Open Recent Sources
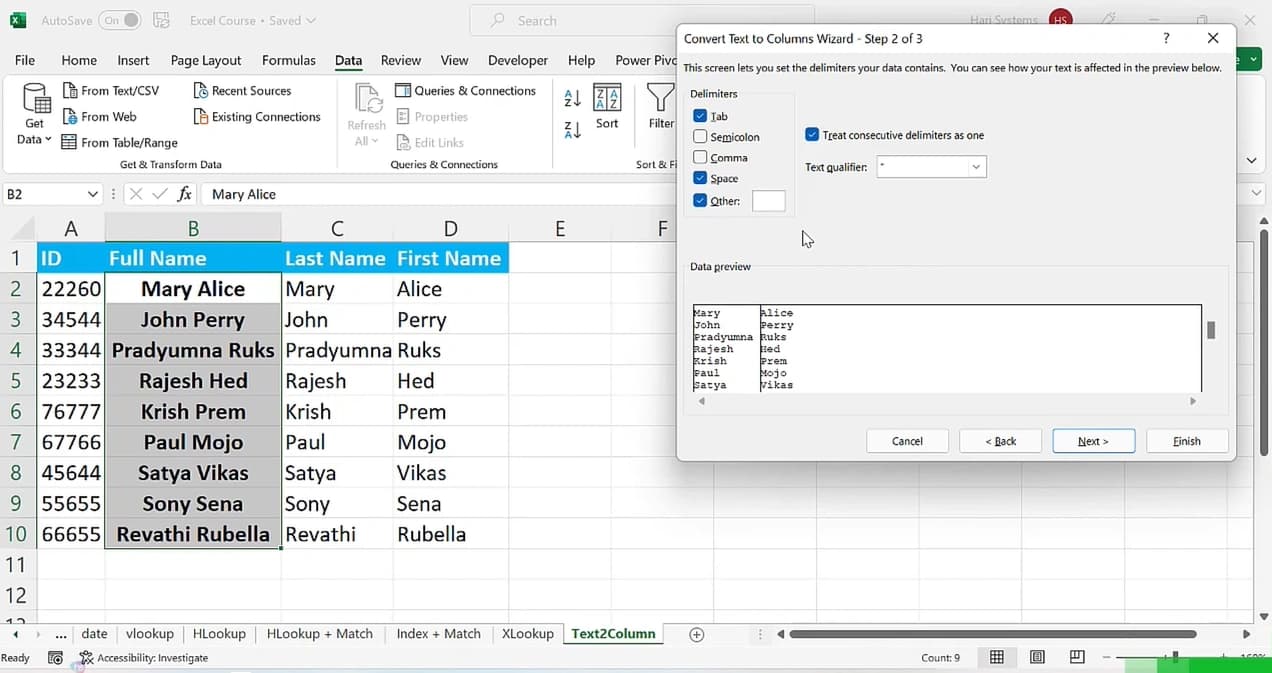The height and width of the screenshot is (673, 1272). (x=241, y=90)
